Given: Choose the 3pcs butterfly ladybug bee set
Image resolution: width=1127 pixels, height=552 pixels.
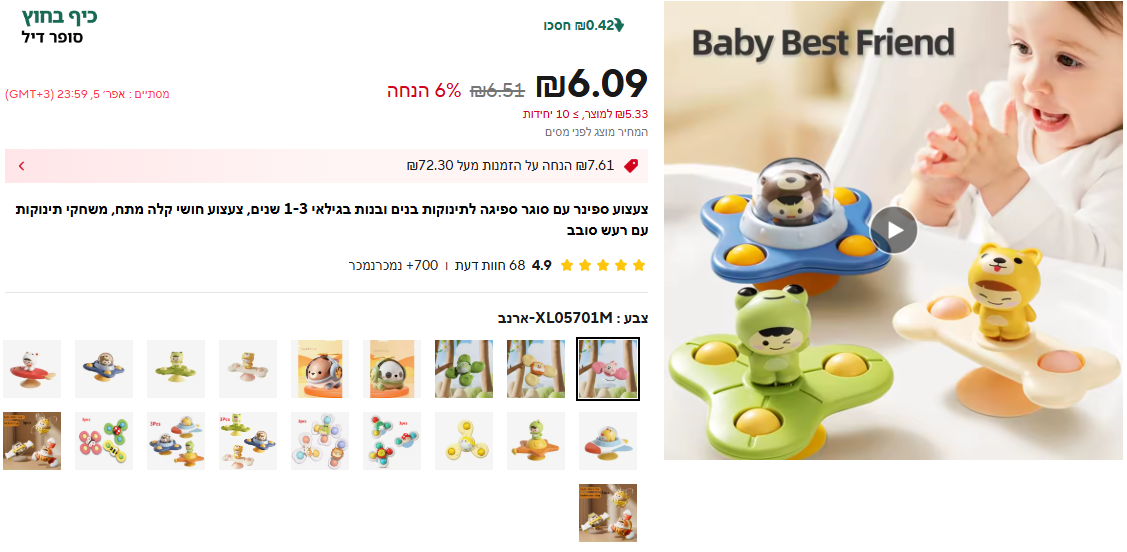Looking at the screenshot, I should point(104,441).
